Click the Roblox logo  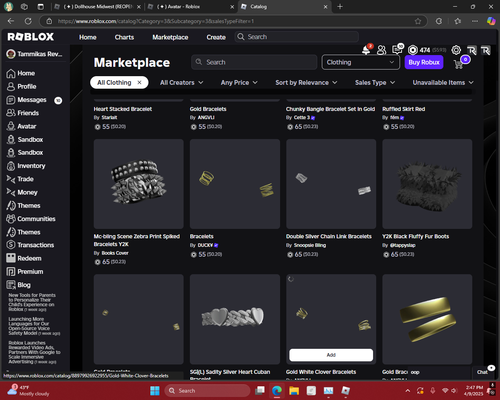(x=31, y=37)
